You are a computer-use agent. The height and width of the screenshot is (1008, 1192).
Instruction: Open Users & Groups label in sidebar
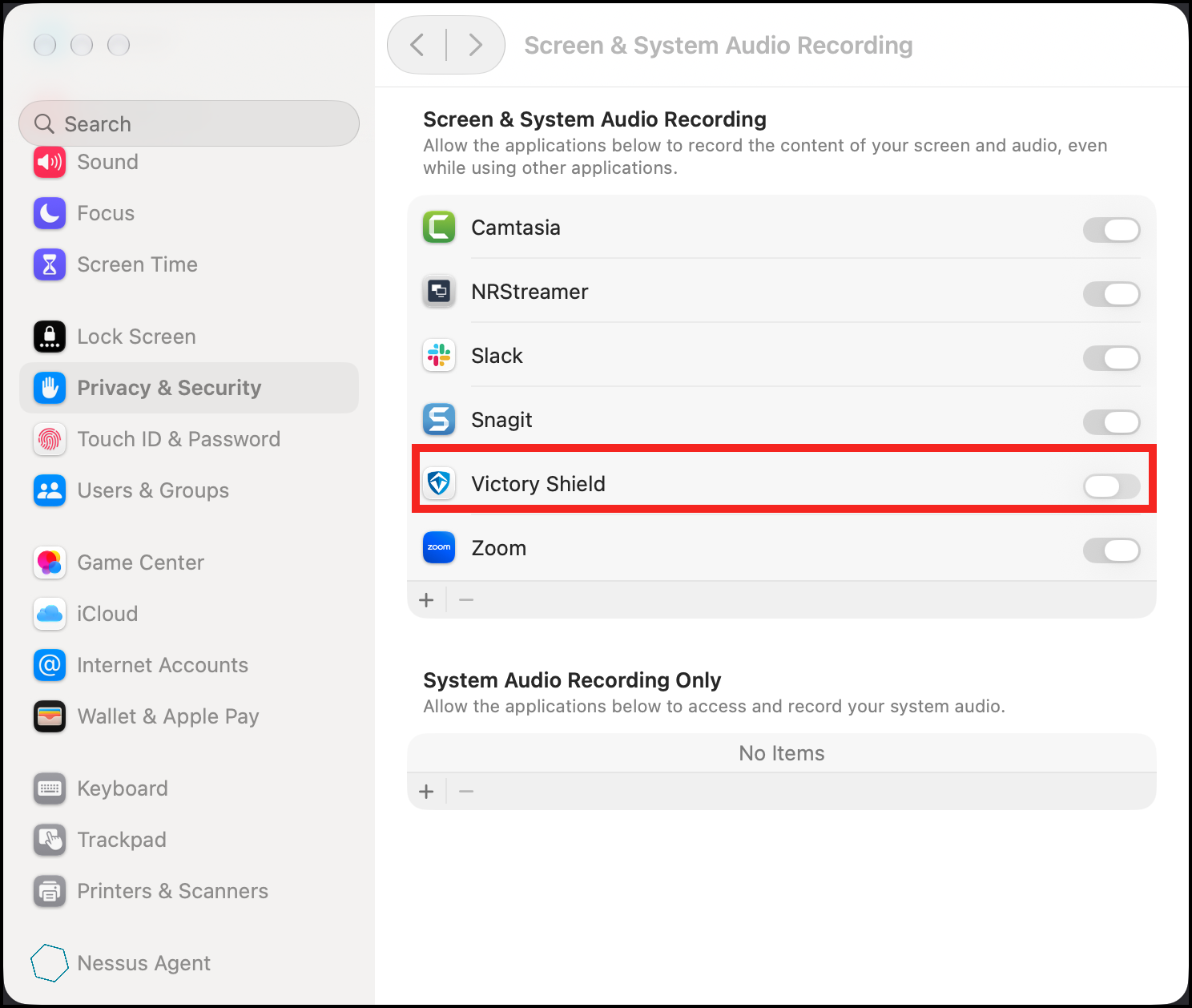(x=153, y=490)
